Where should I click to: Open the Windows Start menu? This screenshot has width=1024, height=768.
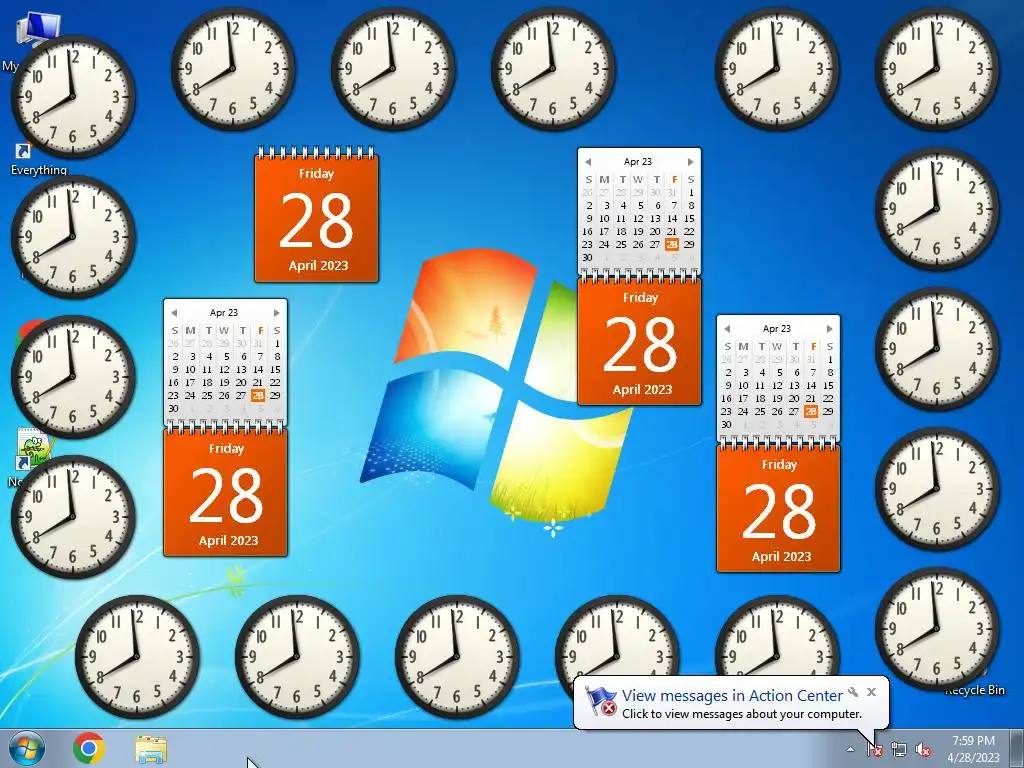26,748
